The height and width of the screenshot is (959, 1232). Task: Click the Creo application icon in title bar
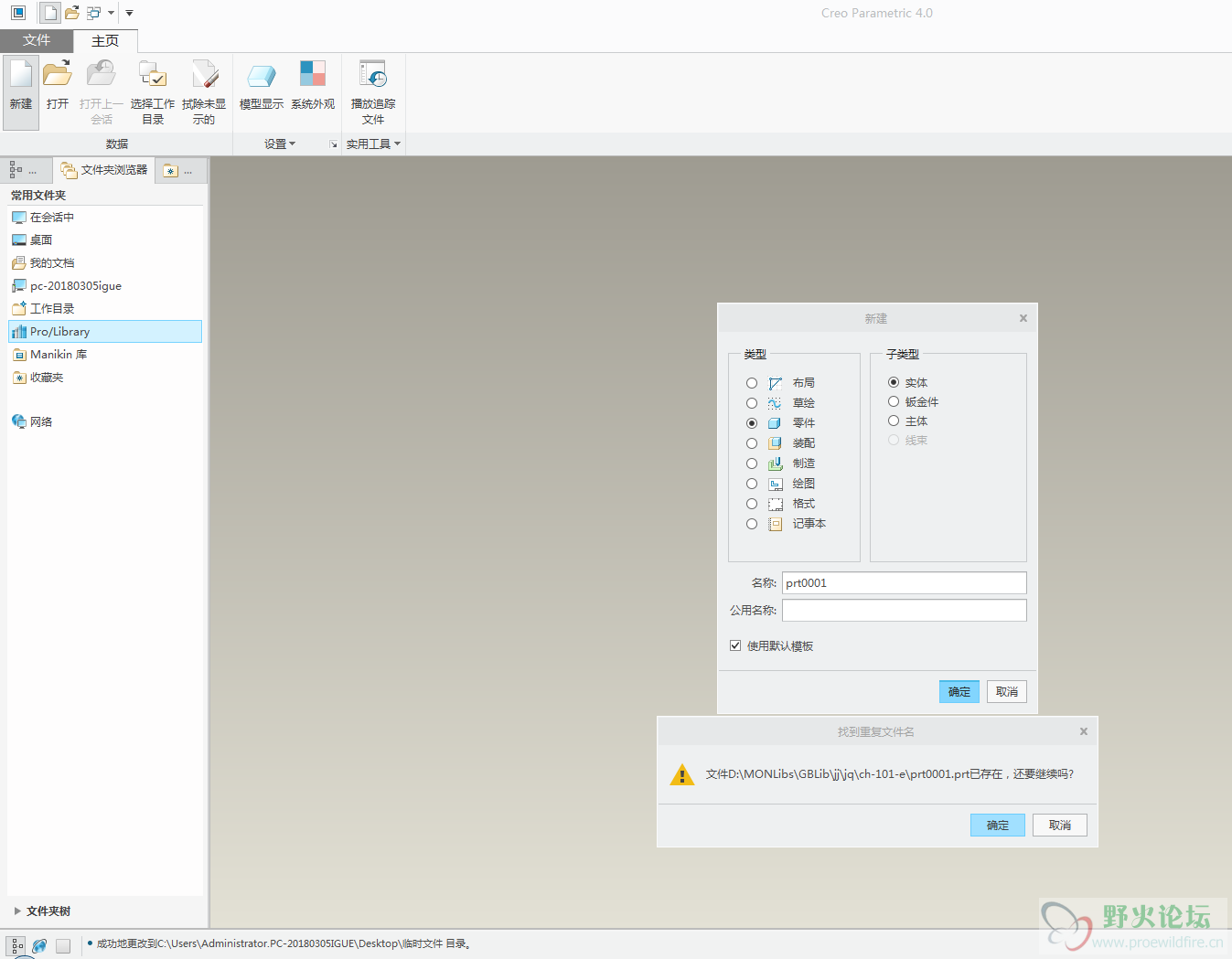(18, 13)
